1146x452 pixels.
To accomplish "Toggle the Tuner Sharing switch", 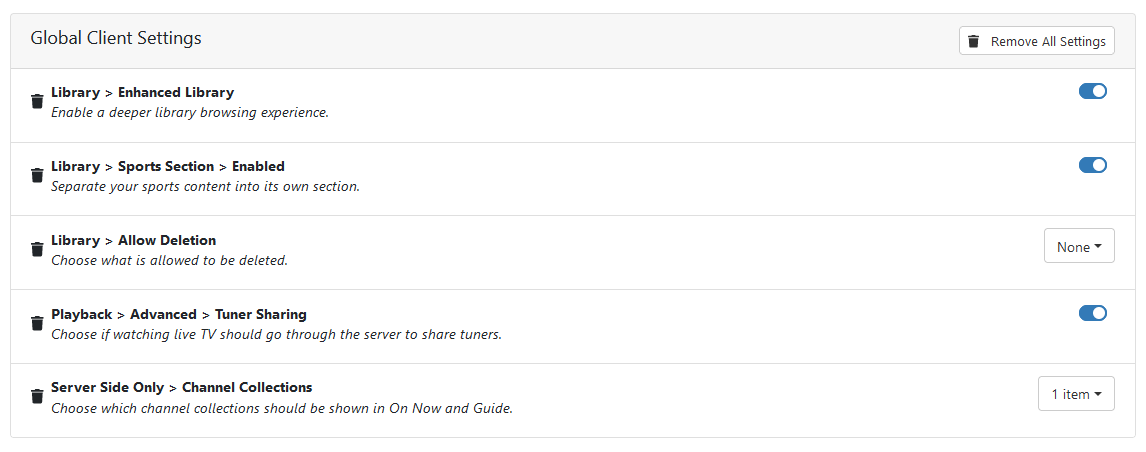I will [x=1092, y=313].
